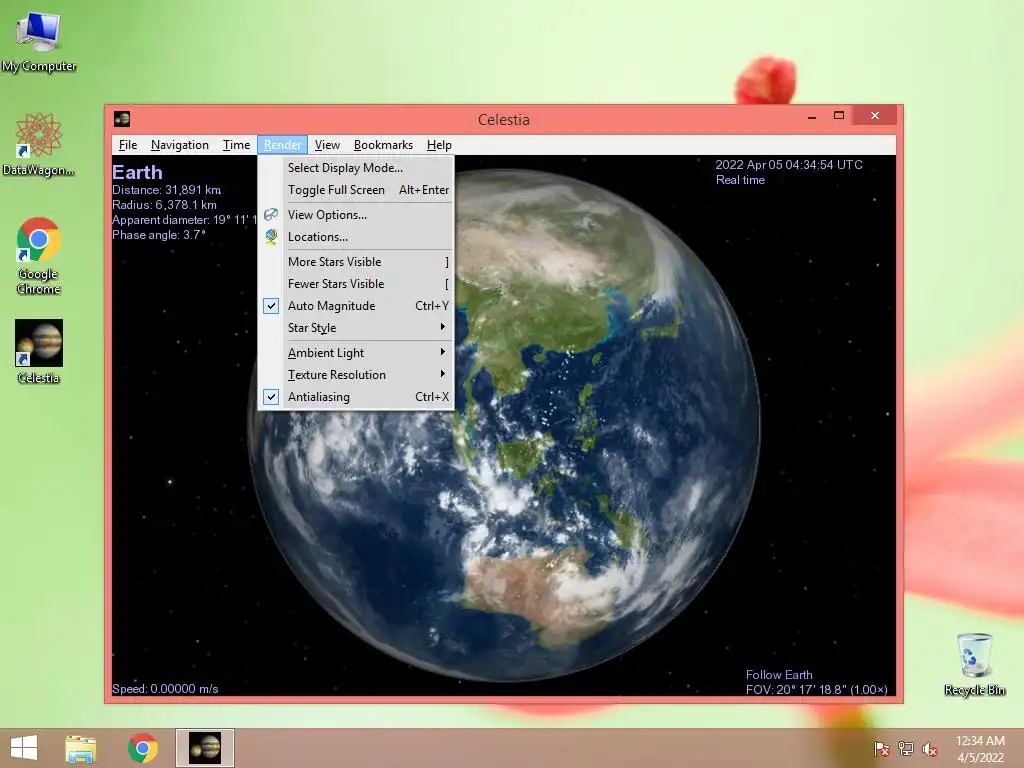The image size is (1024, 768).
Task: Choose Fewer Stars Visible
Action: [x=355, y=284]
